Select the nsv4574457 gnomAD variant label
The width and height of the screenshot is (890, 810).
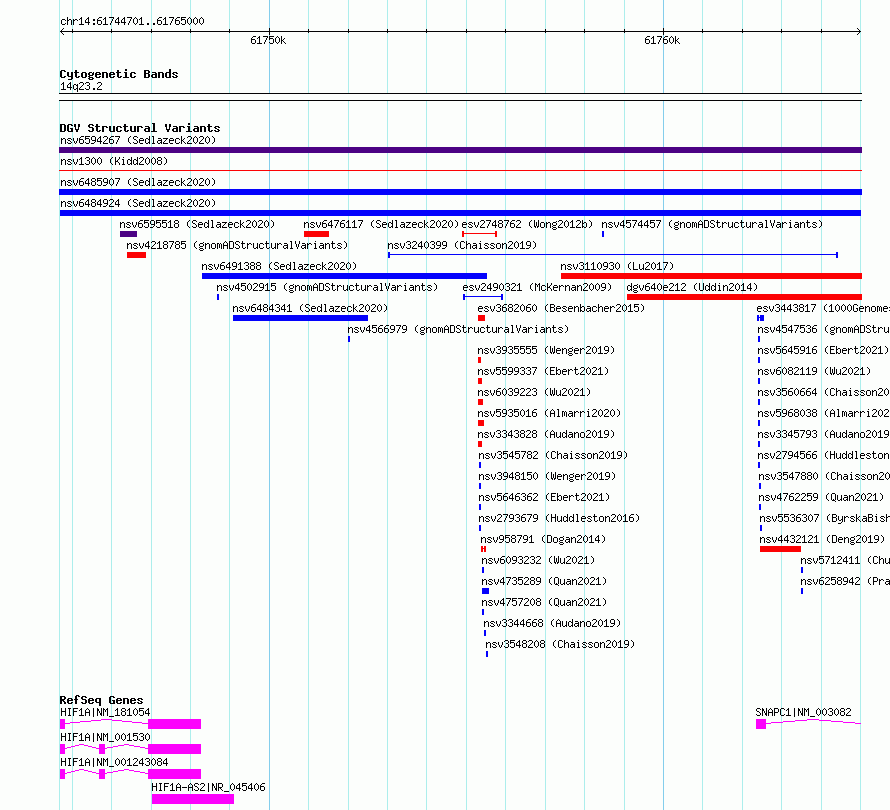712,224
